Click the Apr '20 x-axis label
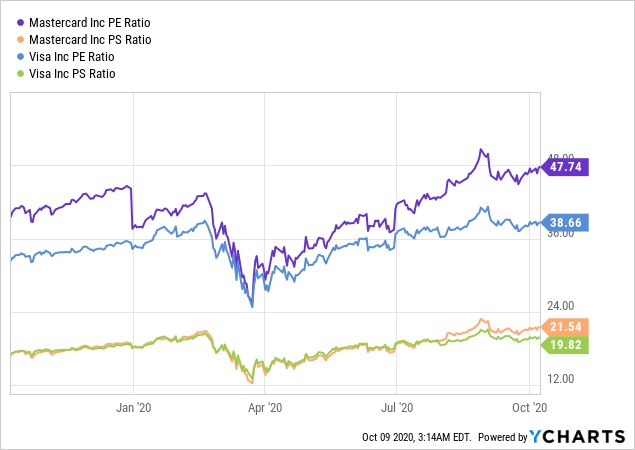The width and height of the screenshot is (635, 450). coord(266,407)
